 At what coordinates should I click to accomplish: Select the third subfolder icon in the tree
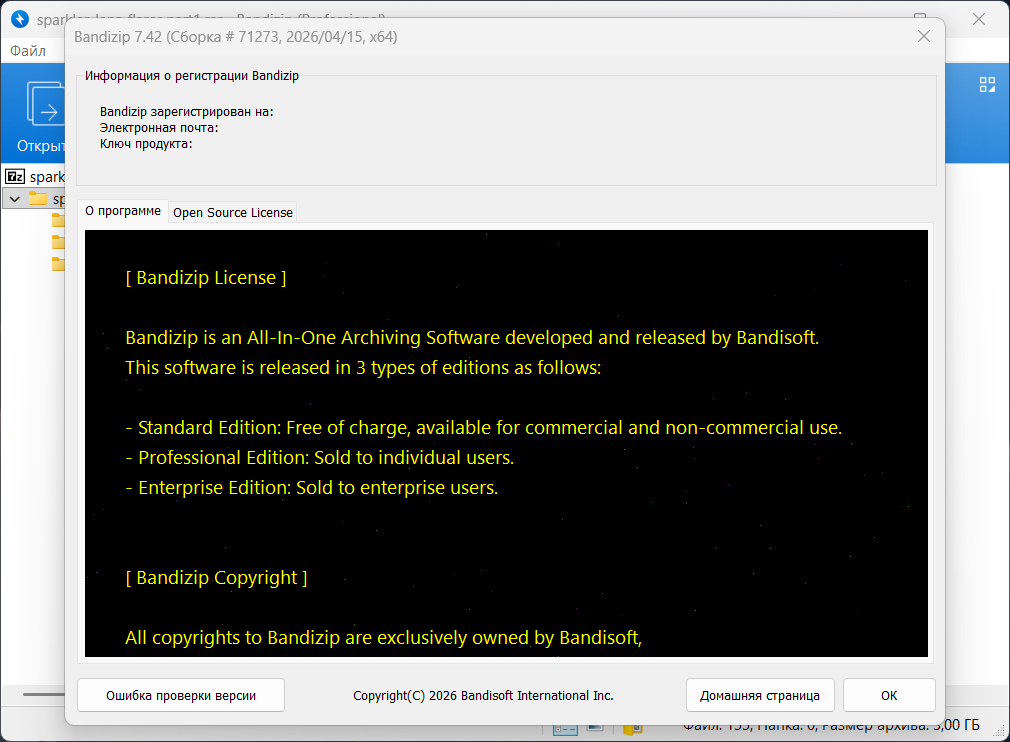[x=58, y=264]
